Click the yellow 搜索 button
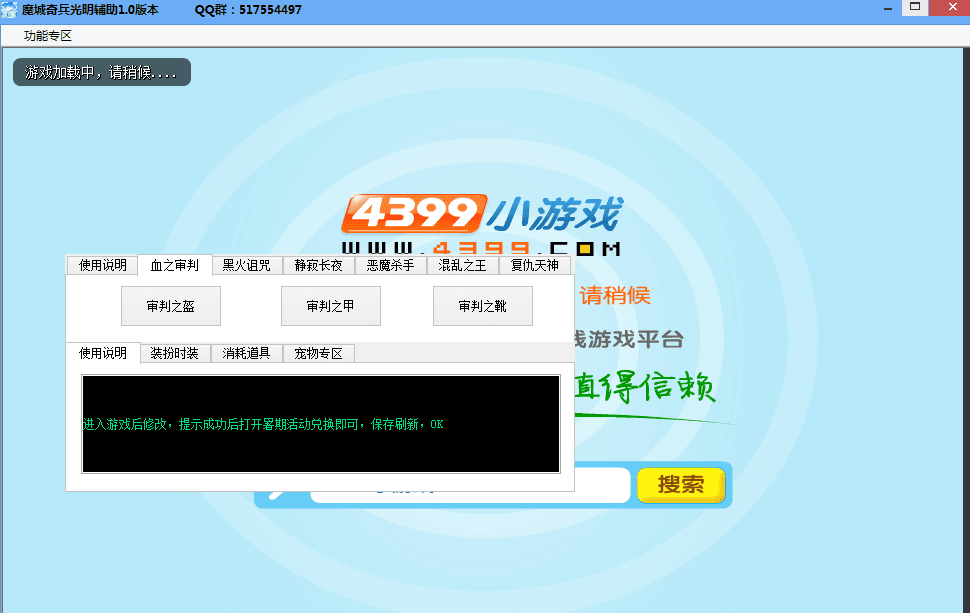 click(x=681, y=484)
